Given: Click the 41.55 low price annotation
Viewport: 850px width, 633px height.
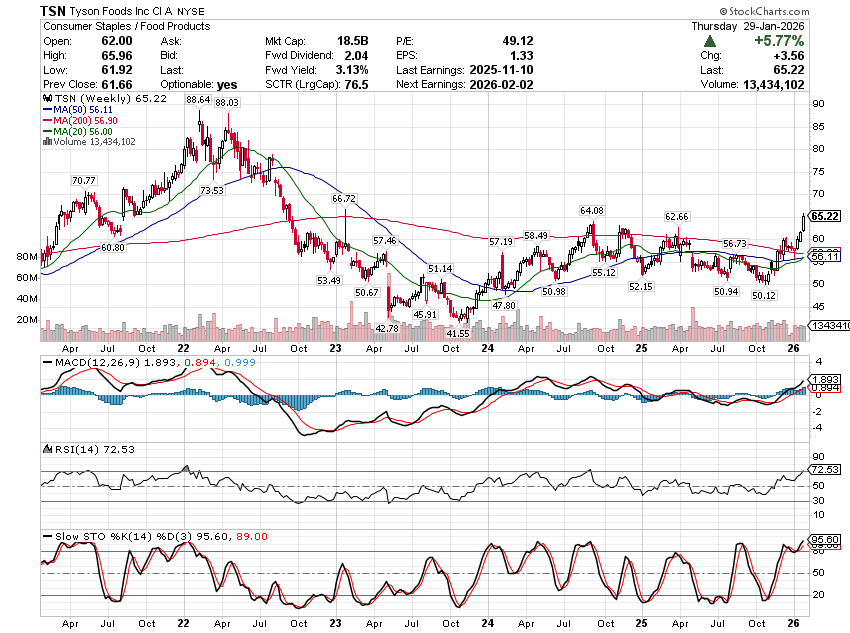Looking at the screenshot, I should tap(458, 333).
